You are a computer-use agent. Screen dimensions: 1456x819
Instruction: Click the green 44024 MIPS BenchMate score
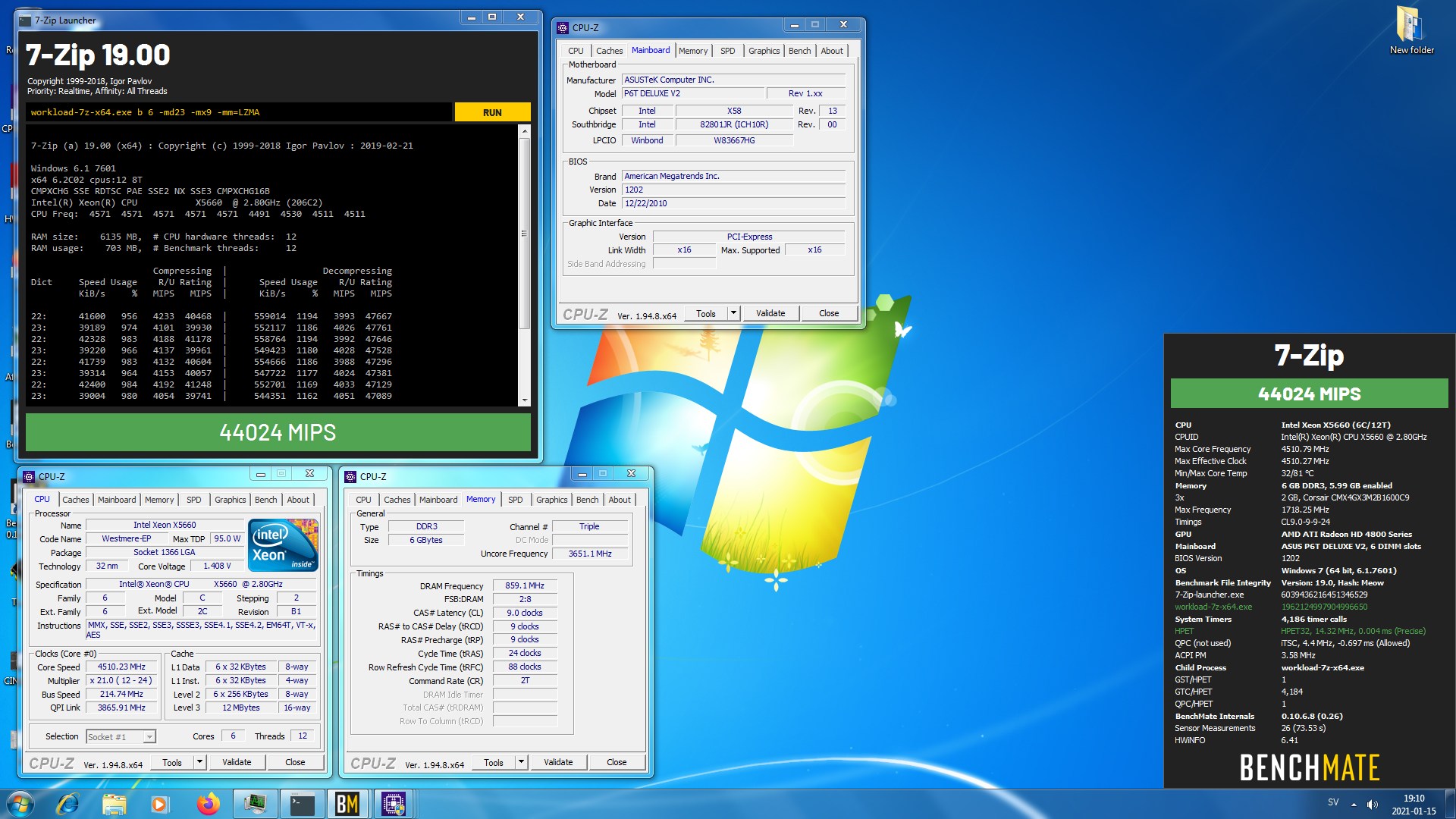(1310, 394)
